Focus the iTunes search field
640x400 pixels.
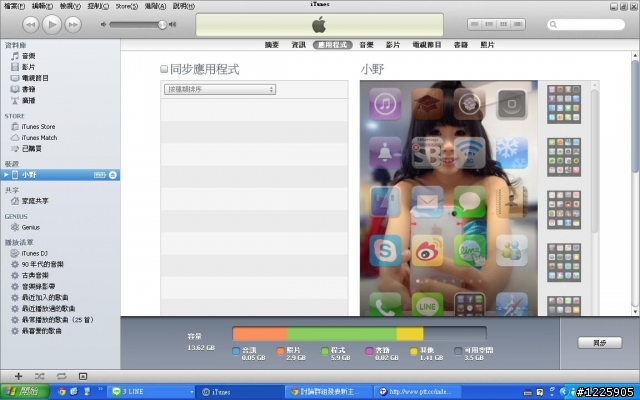point(586,24)
